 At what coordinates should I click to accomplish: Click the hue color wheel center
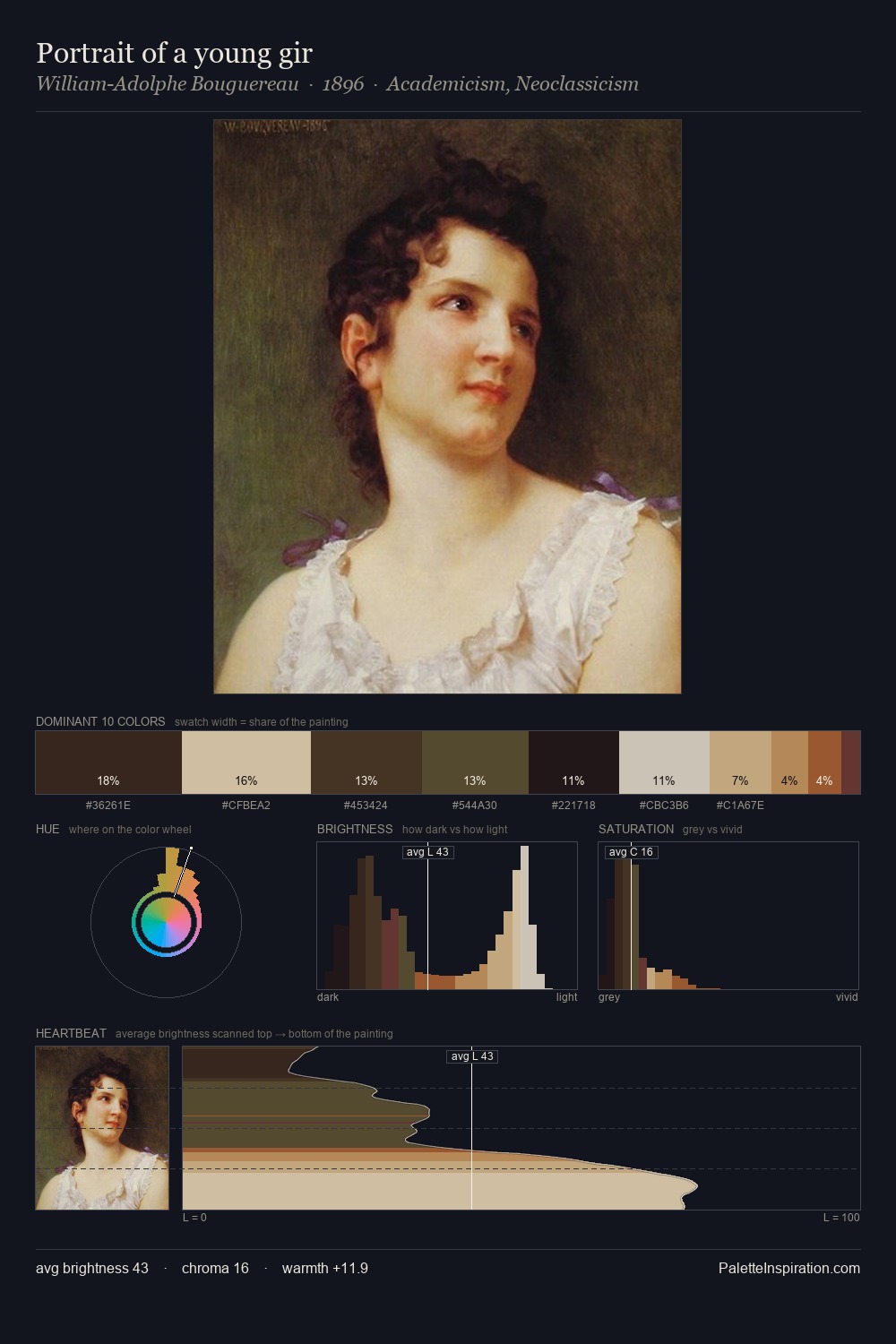point(167,922)
